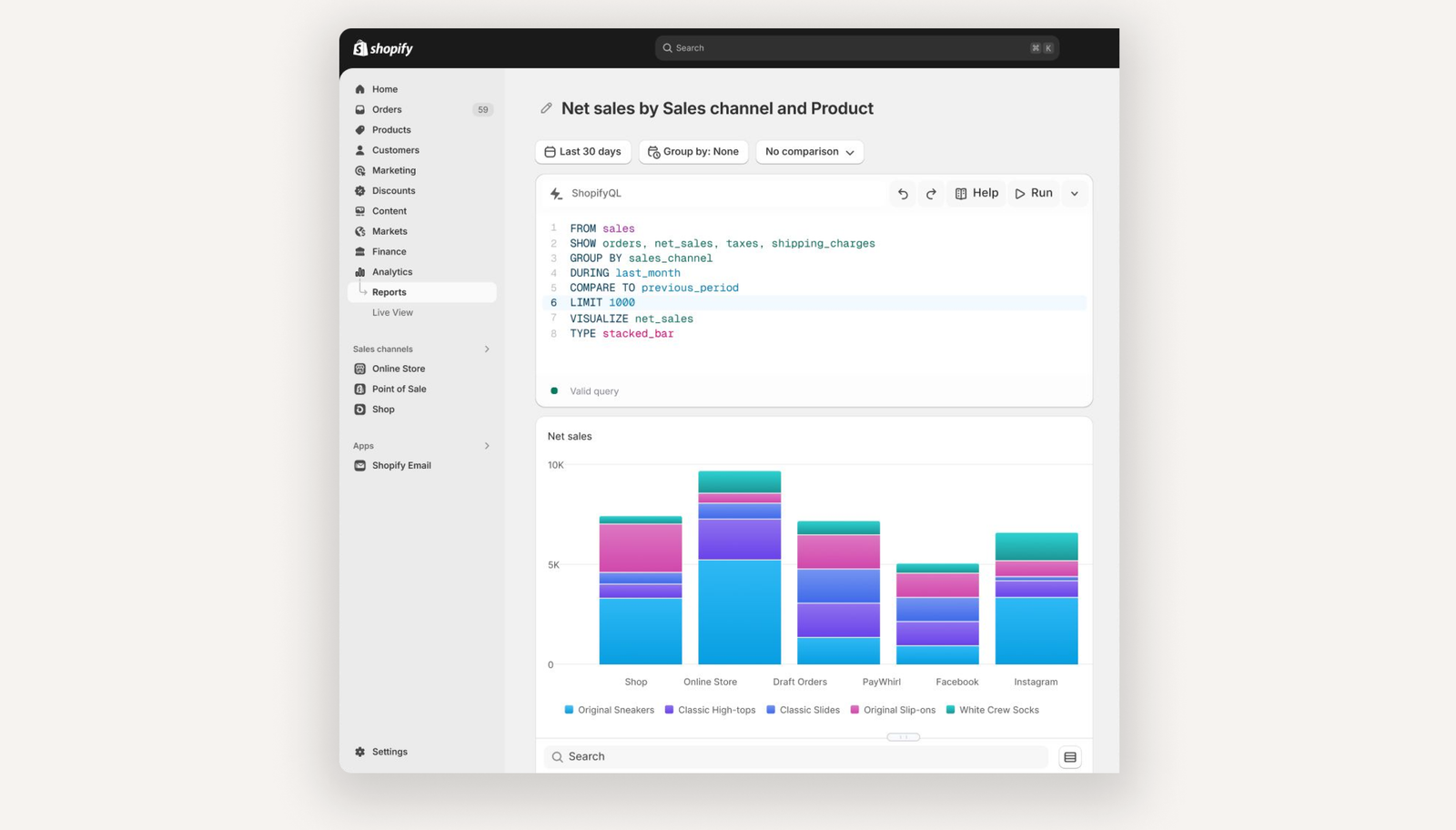1456x830 pixels.
Task: Navigate to Customers
Action: point(396,150)
